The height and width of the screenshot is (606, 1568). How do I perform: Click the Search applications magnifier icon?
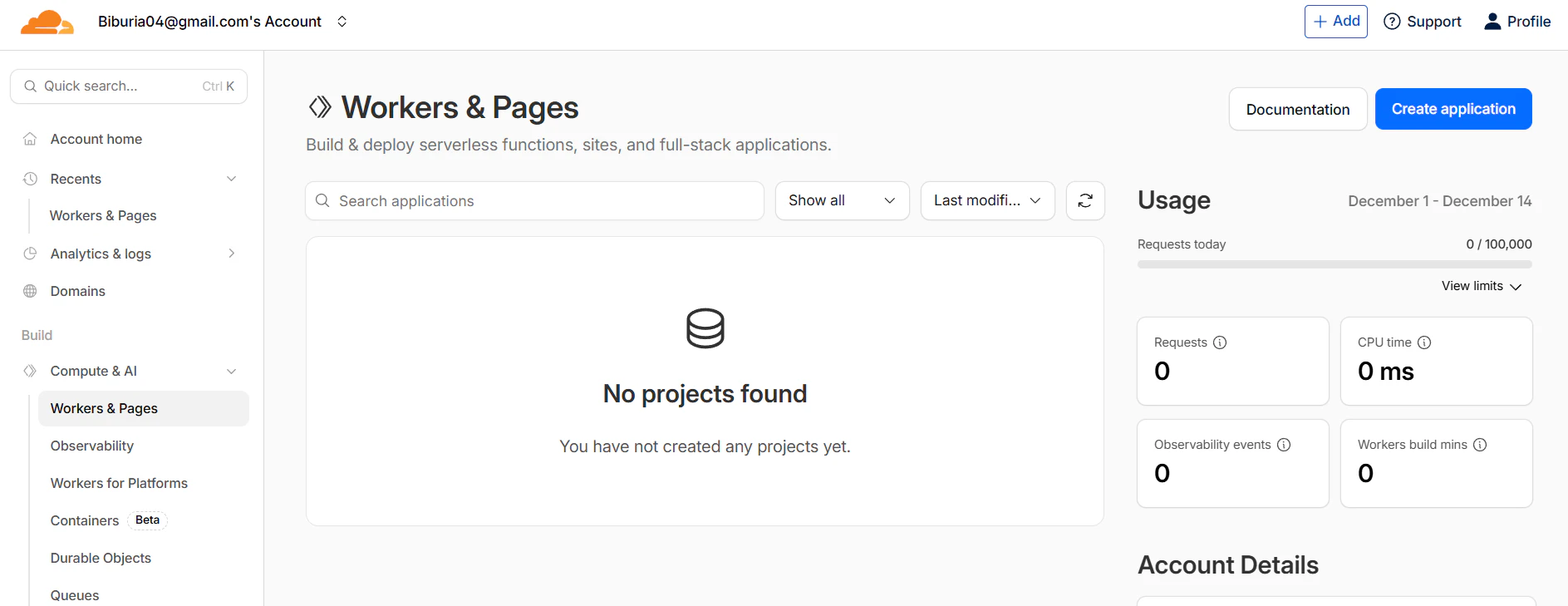(322, 200)
